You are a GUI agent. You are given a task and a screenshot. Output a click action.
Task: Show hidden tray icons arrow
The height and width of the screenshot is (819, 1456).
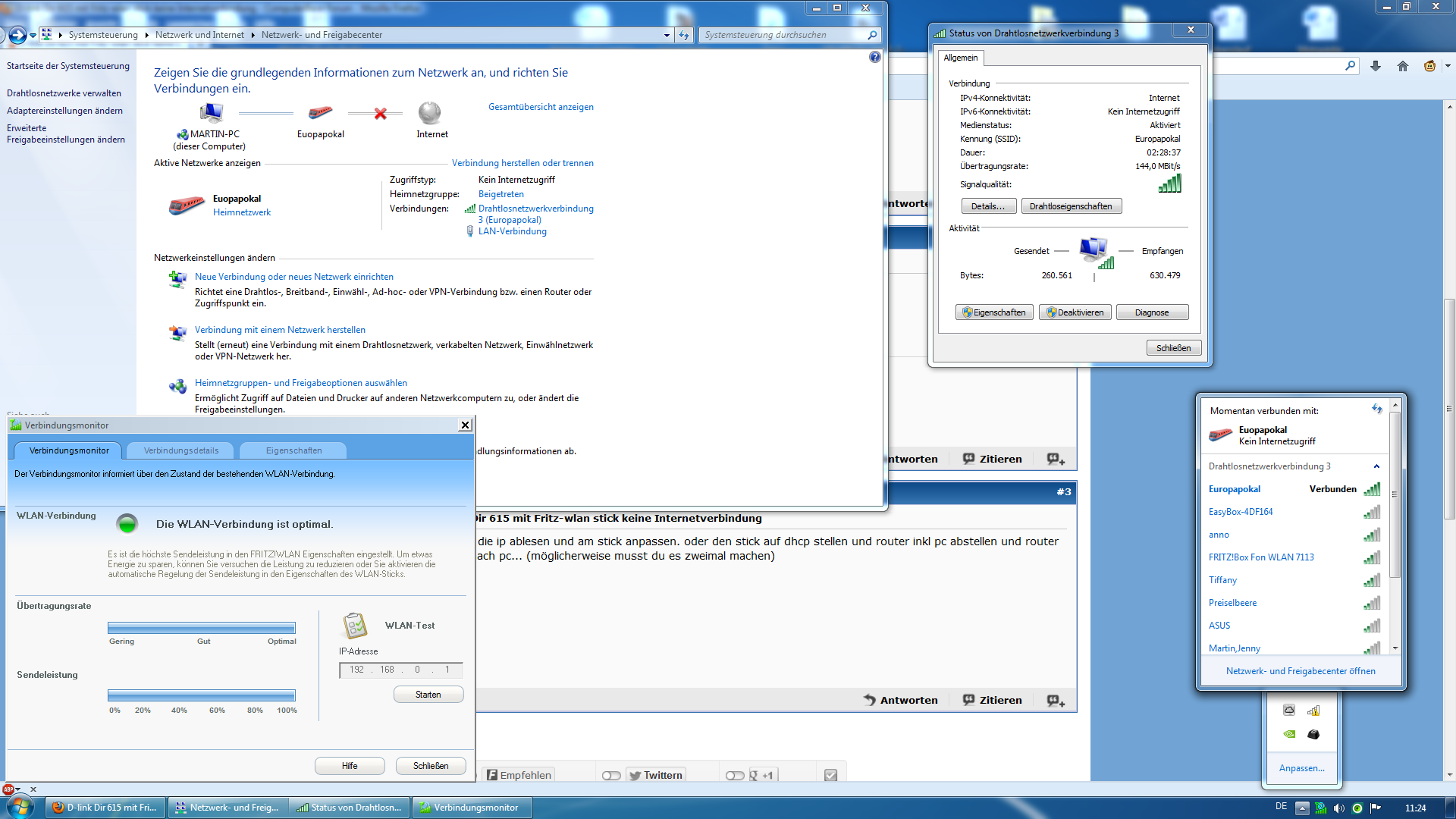[1302, 808]
